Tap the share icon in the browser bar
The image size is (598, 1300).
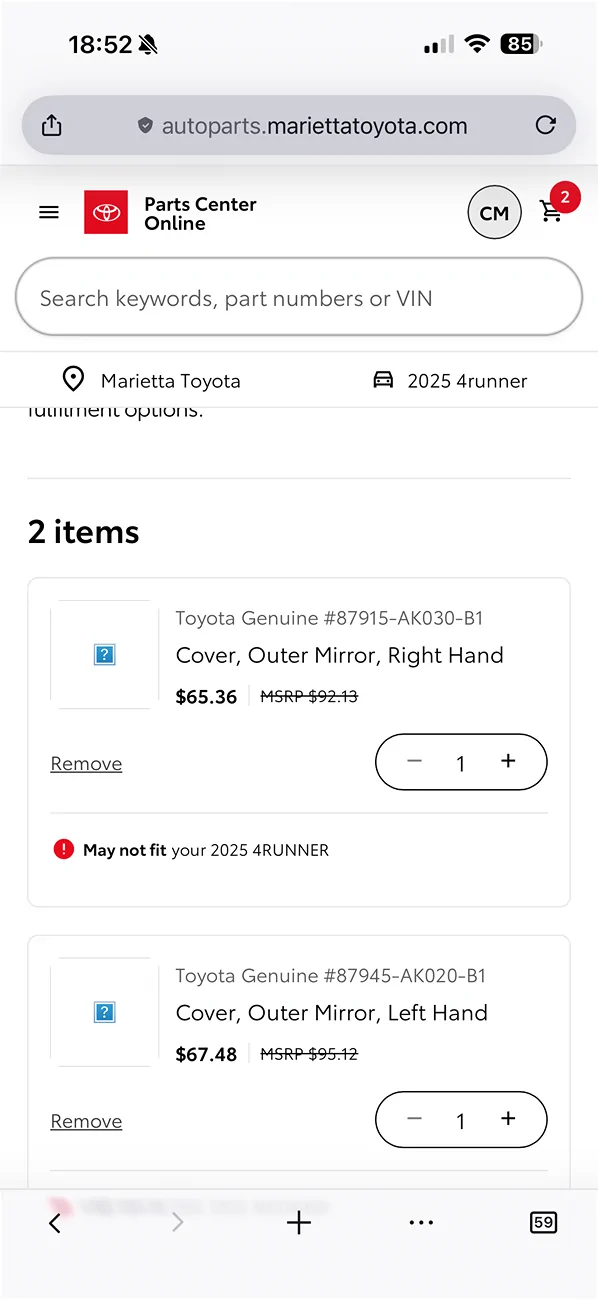point(51,125)
